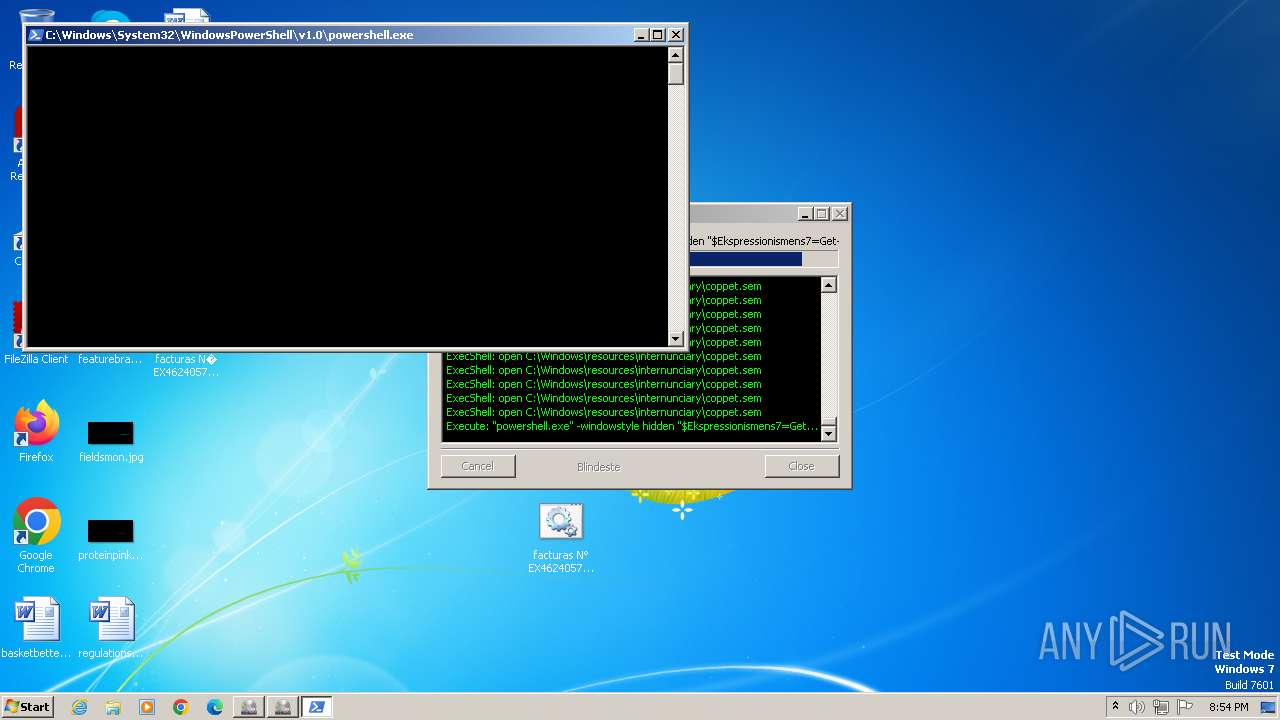Open Windows Explorer from the taskbar
This screenshot has width=1280, height=720.
coord(113,707)
